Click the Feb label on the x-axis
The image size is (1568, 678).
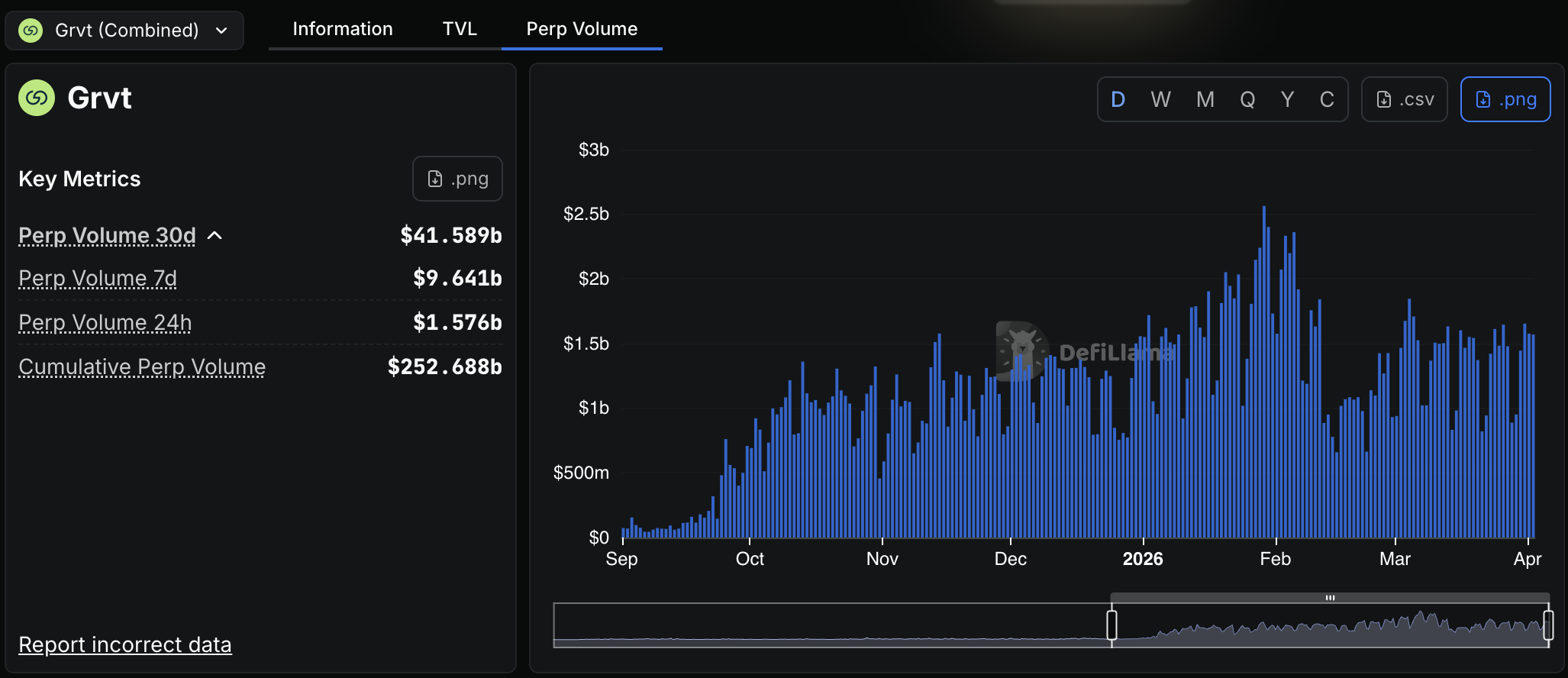[x=1276, y=559]
